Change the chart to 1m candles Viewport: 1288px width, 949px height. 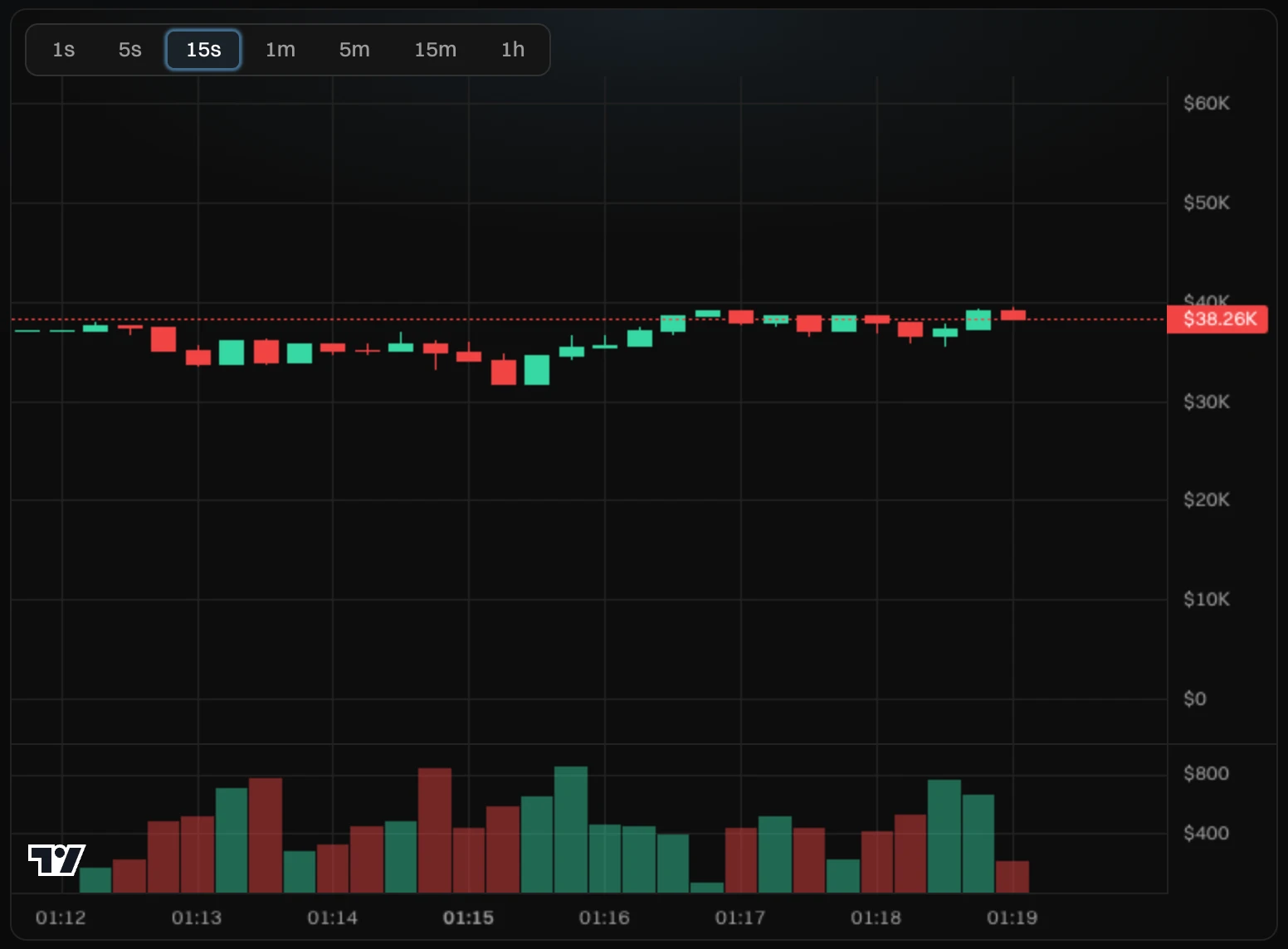coord(281,50)
